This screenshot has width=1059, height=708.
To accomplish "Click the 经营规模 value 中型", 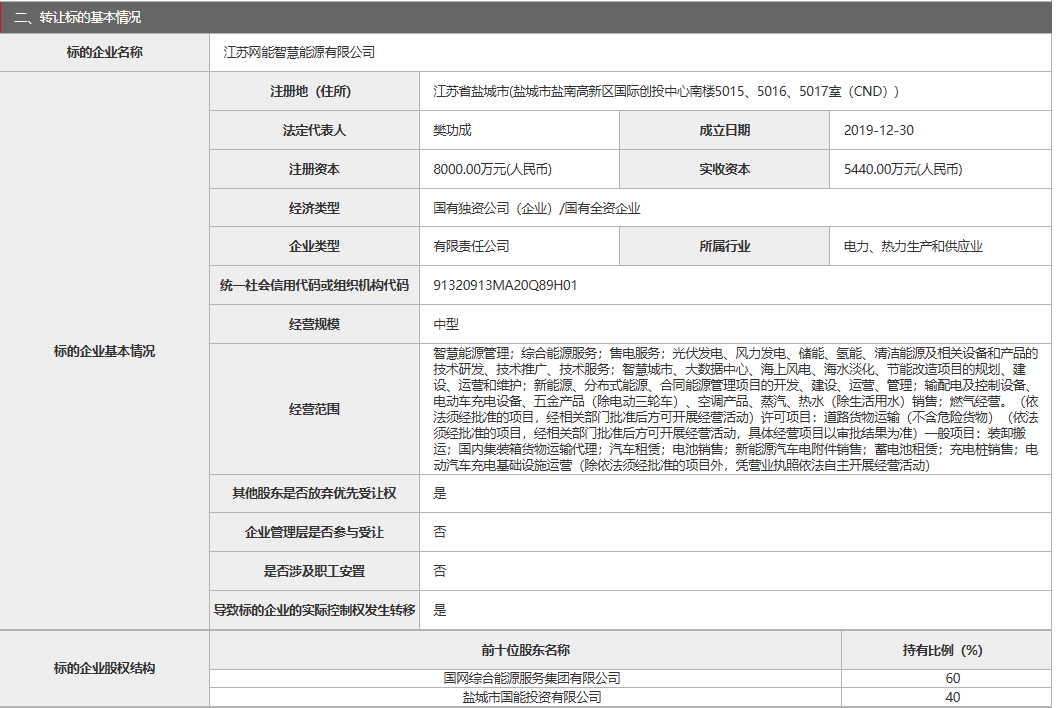I will pos(440,324).
